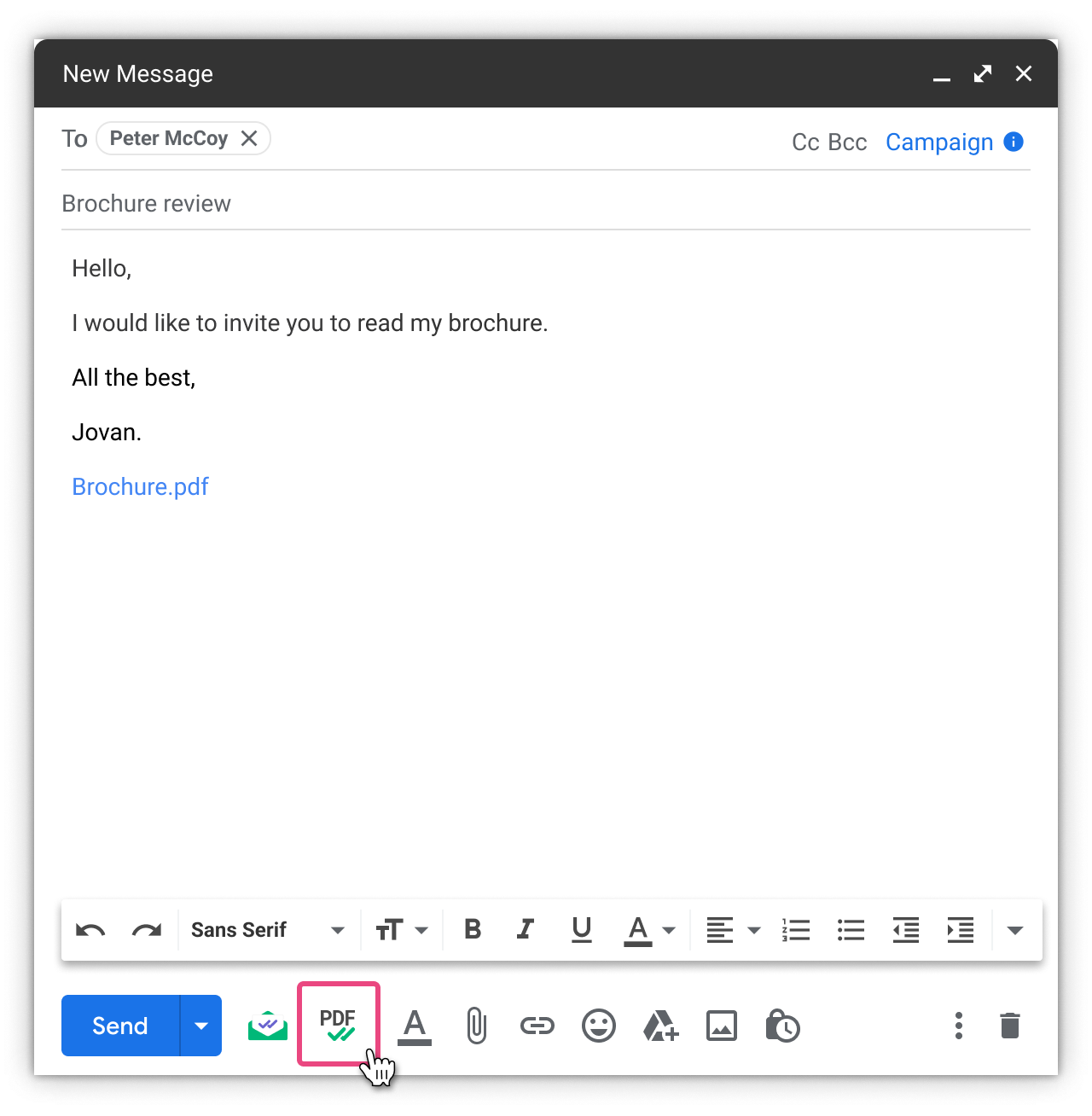Open more send options arrow

201,1026
